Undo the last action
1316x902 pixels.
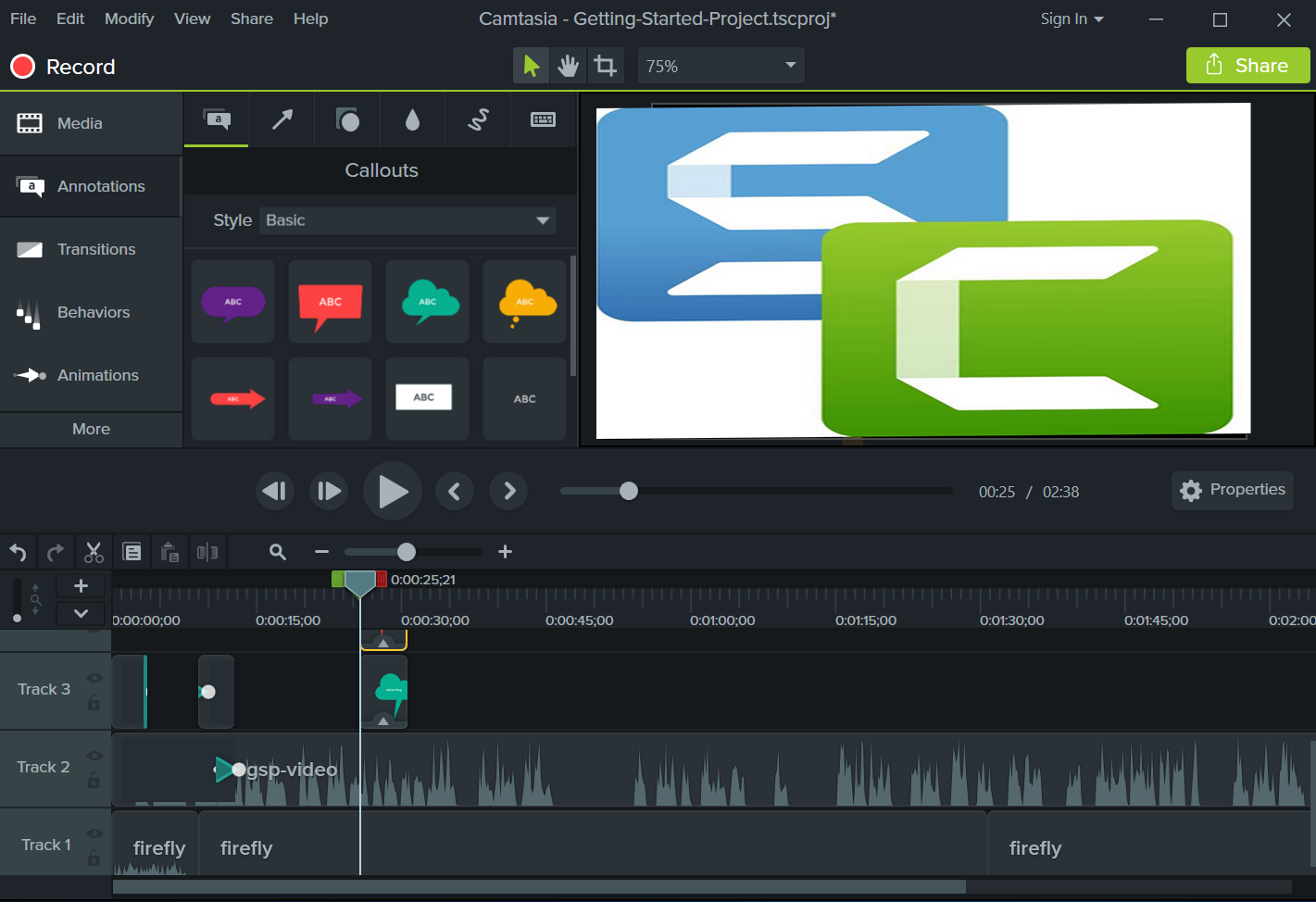(x=18, y=553)
